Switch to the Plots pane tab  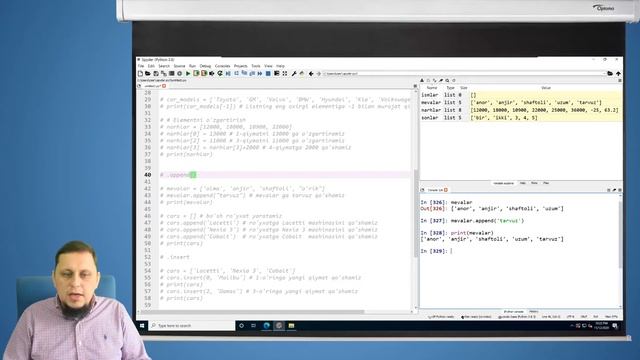[534, 183]
